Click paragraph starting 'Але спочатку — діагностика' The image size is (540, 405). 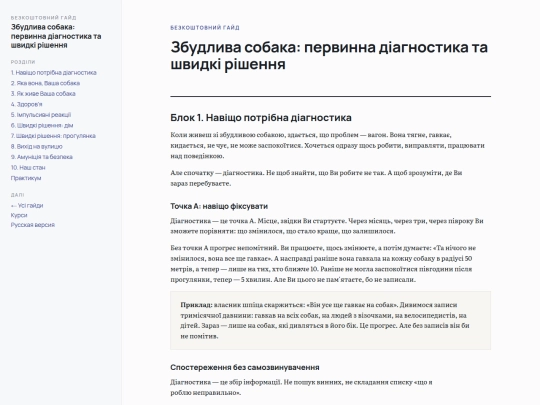click(316, 178)
